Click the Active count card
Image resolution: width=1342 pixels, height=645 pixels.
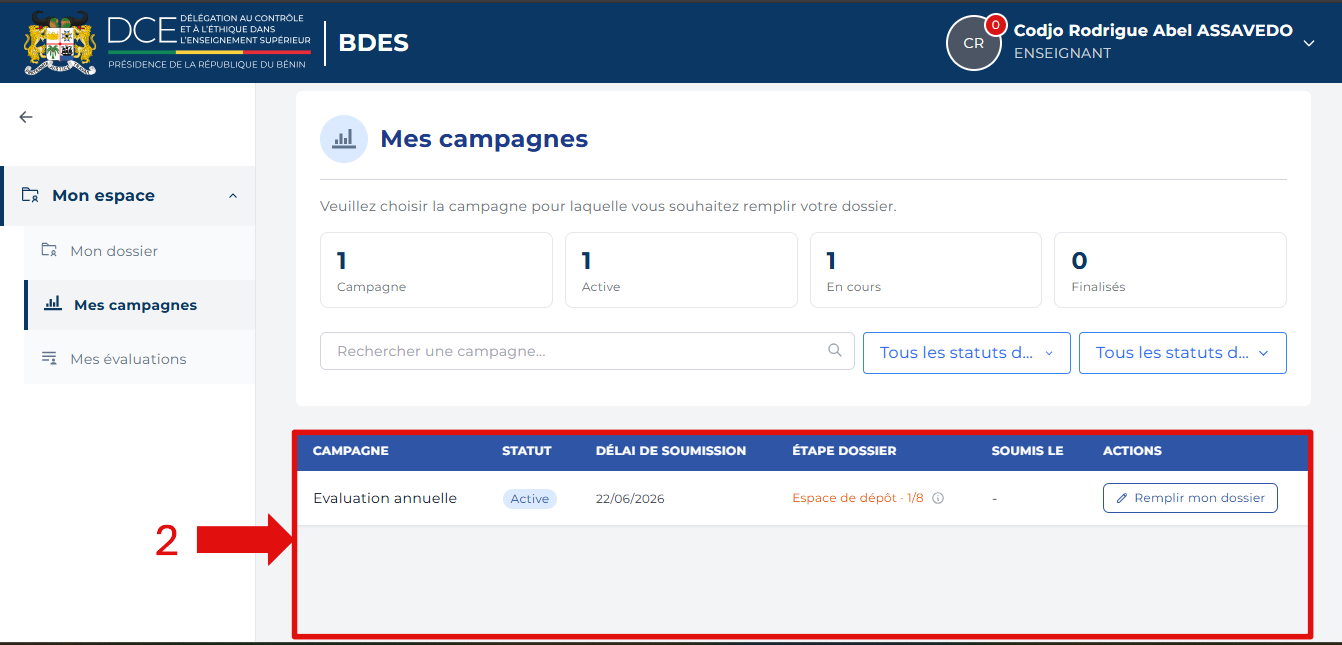681,270
